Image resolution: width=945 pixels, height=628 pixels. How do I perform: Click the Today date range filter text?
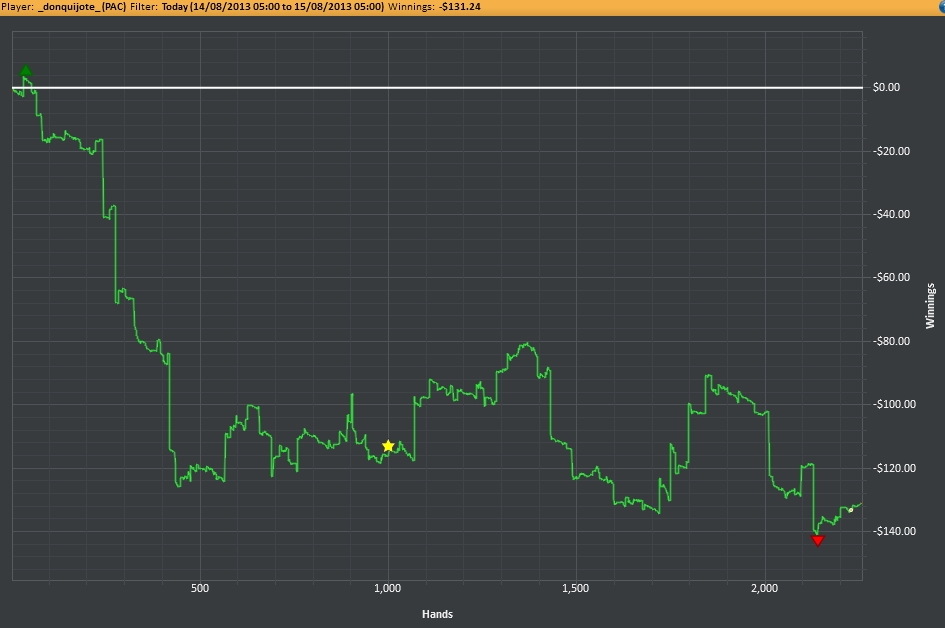(x=273, y=7)
